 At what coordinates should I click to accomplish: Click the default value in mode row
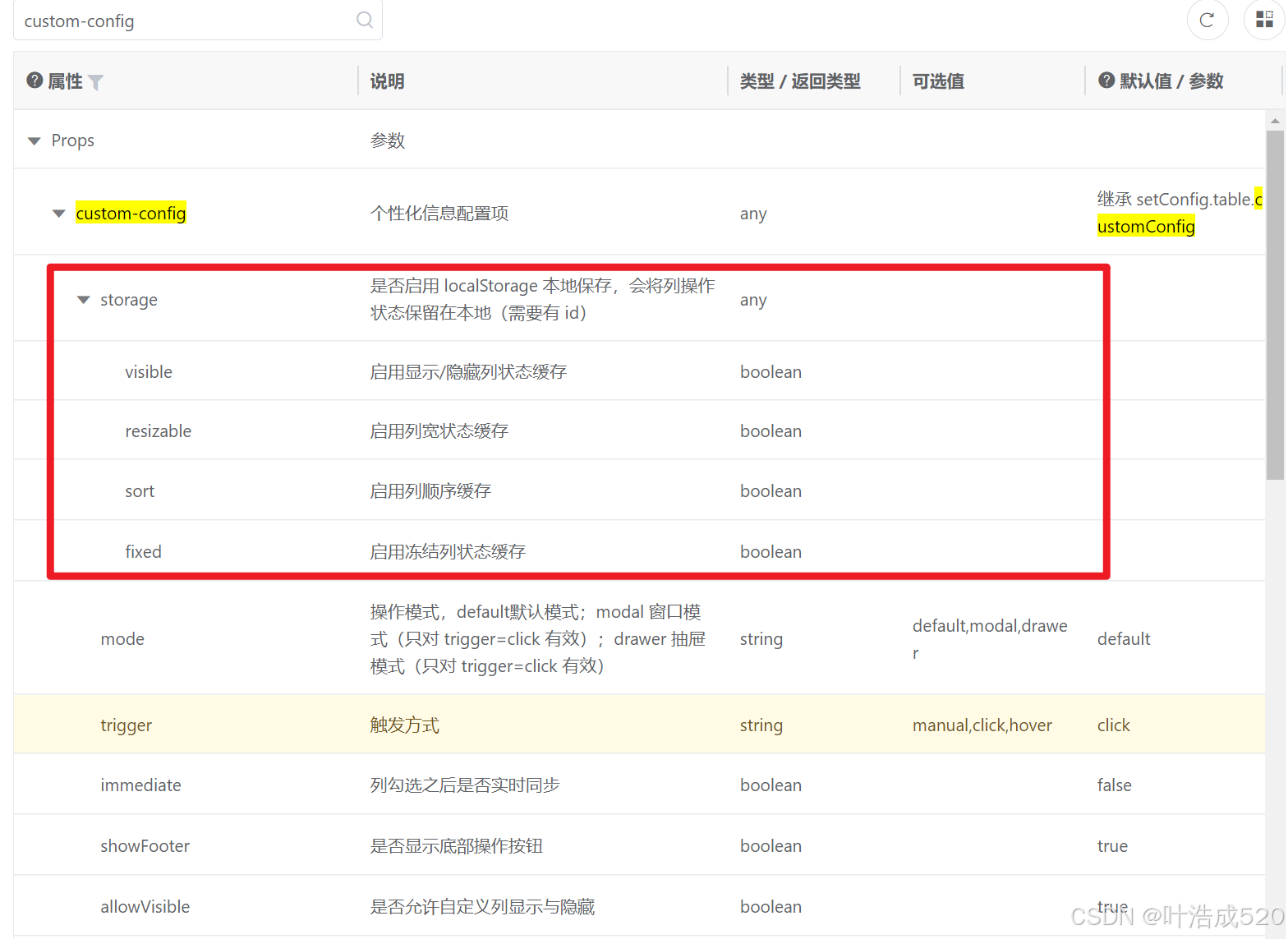pyautogui.click(x=1124, y=639)
